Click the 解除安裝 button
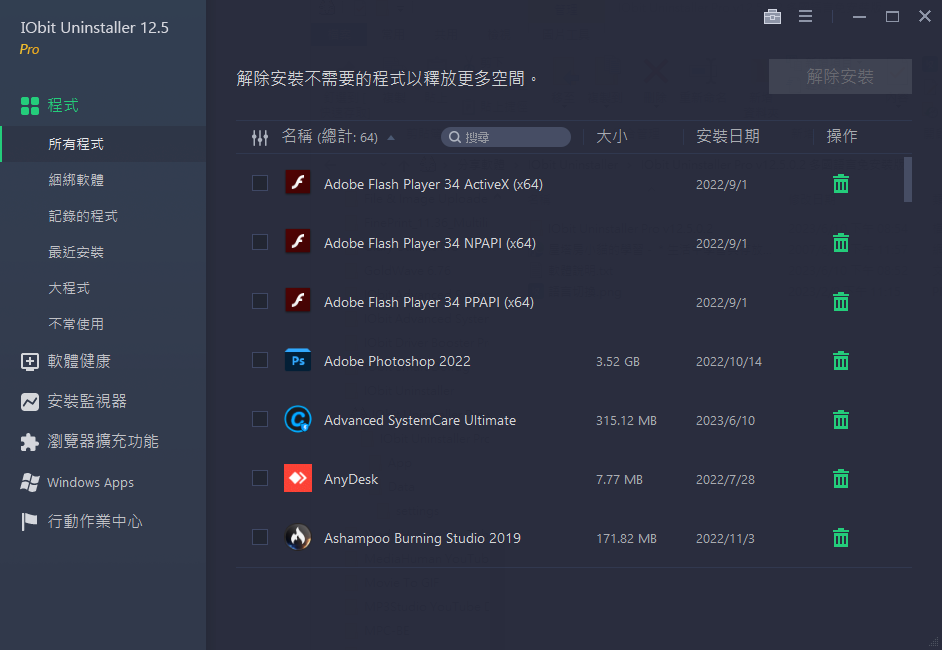Image resolution: width=942 pixels, height=650 pixels. (x=840, y=77)
